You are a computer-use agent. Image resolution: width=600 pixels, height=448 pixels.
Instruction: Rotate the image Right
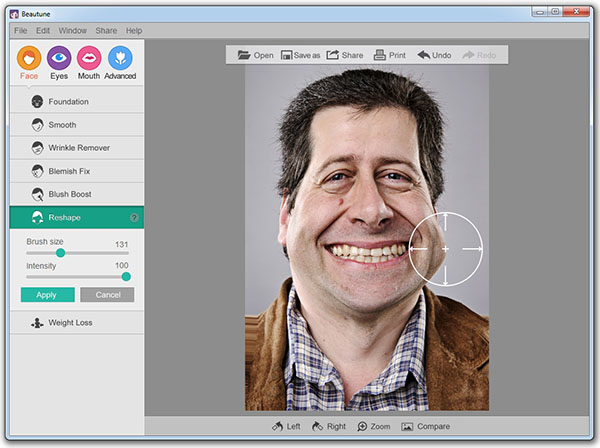328,427
